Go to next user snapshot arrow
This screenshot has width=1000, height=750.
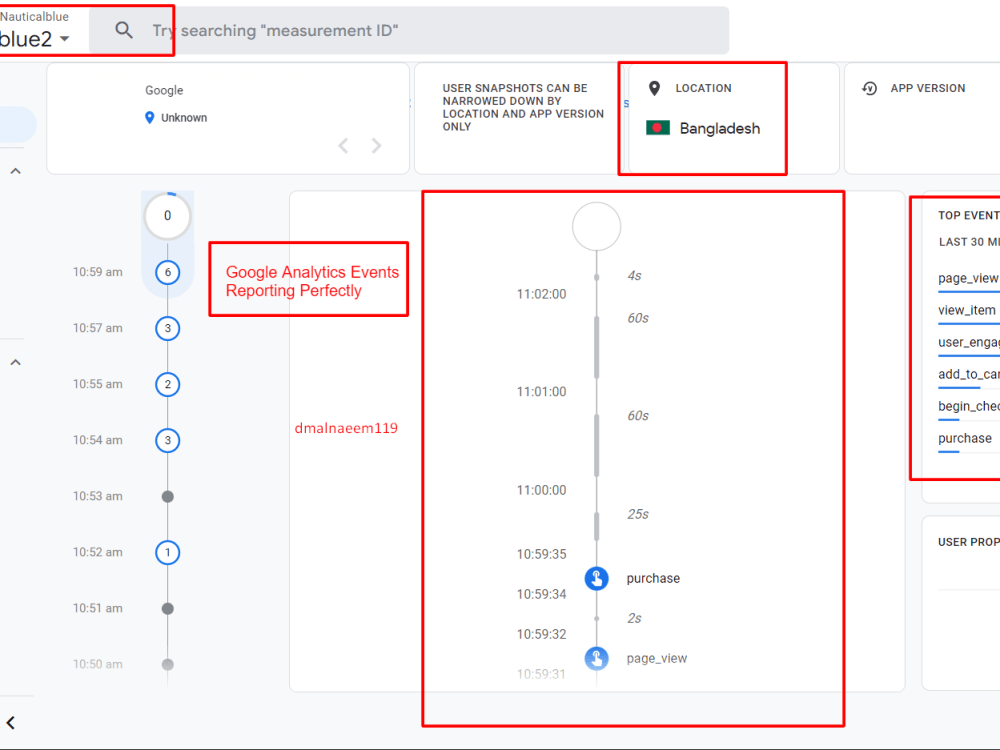click(377, 145)
